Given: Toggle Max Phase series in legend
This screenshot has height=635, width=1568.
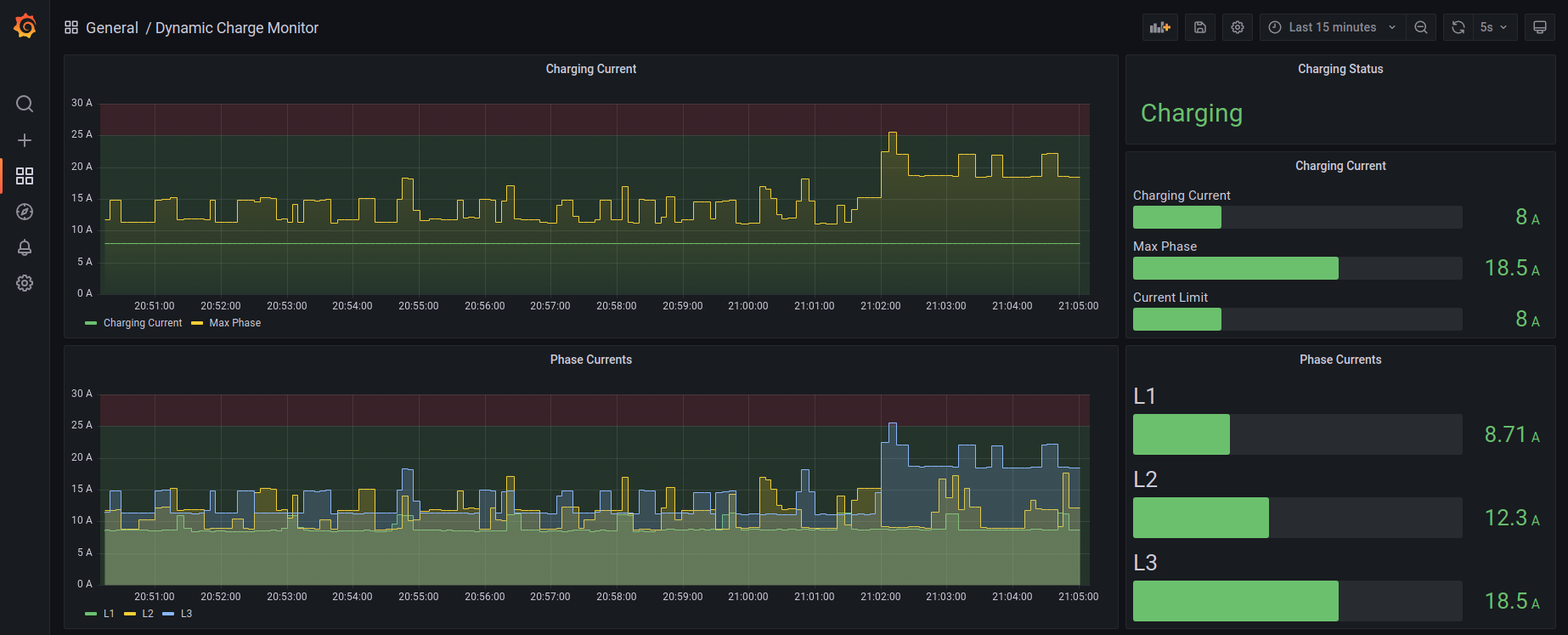Looking at the screenshot, I should [235, 323].
